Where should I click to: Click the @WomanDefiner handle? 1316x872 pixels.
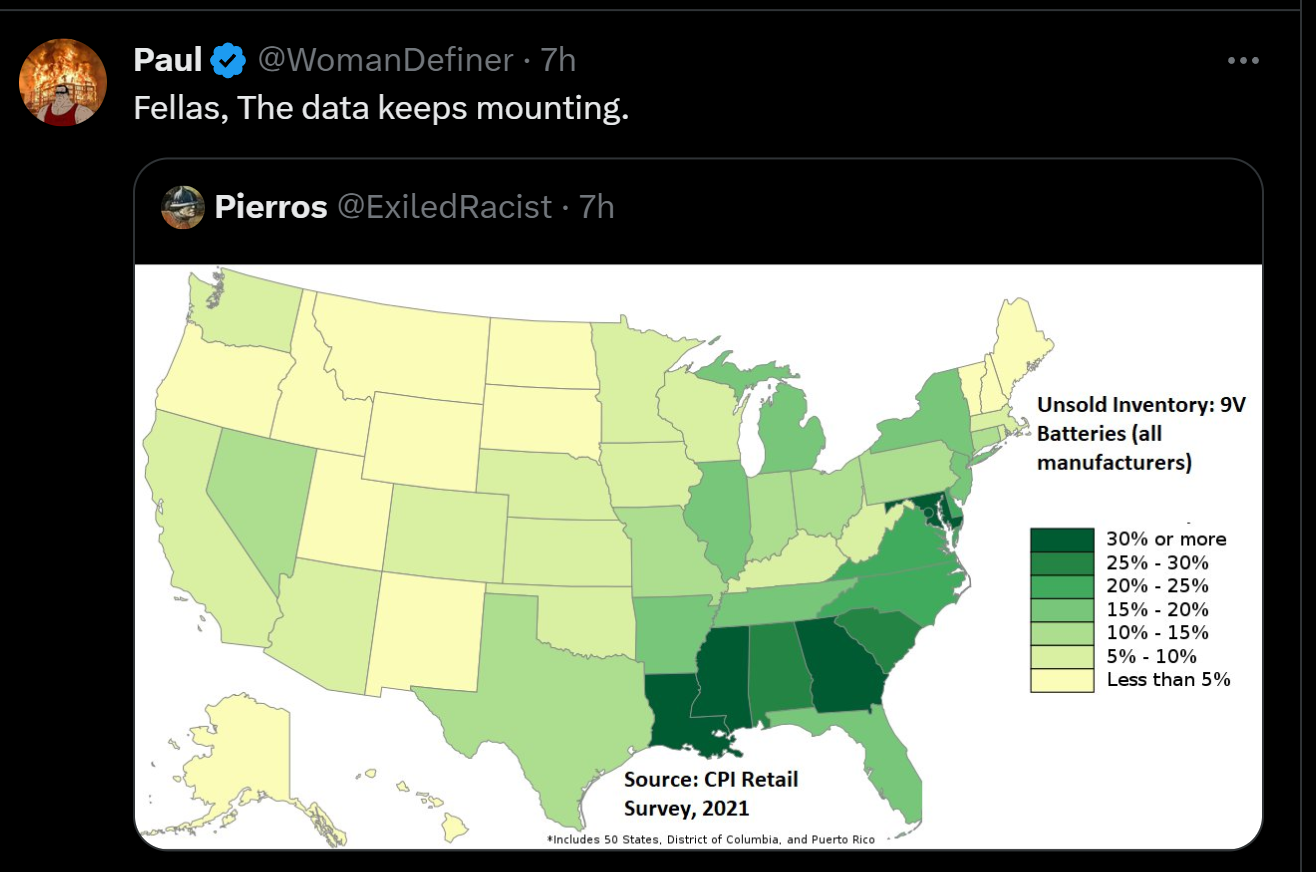coord(385,61)
